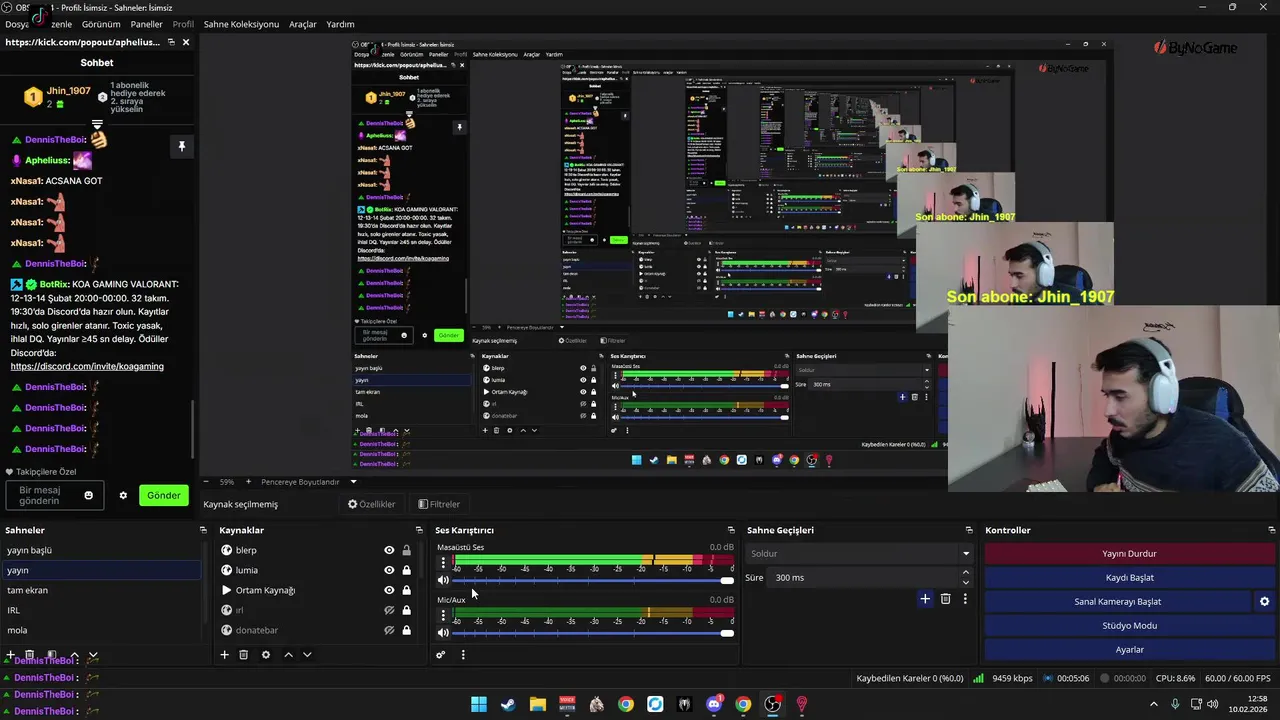Close the Kick chat dock
Screen dimensions: 1280x720
pos(185,42)
